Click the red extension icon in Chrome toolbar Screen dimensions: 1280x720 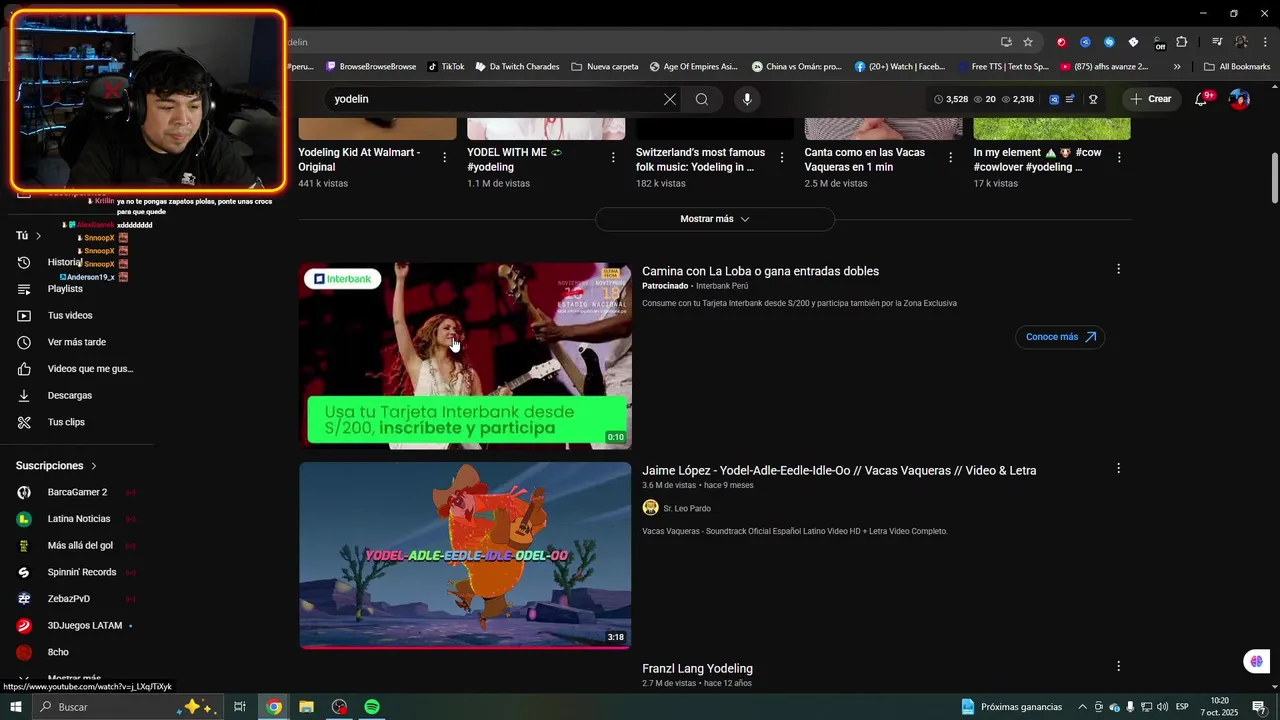[1061, 42]
